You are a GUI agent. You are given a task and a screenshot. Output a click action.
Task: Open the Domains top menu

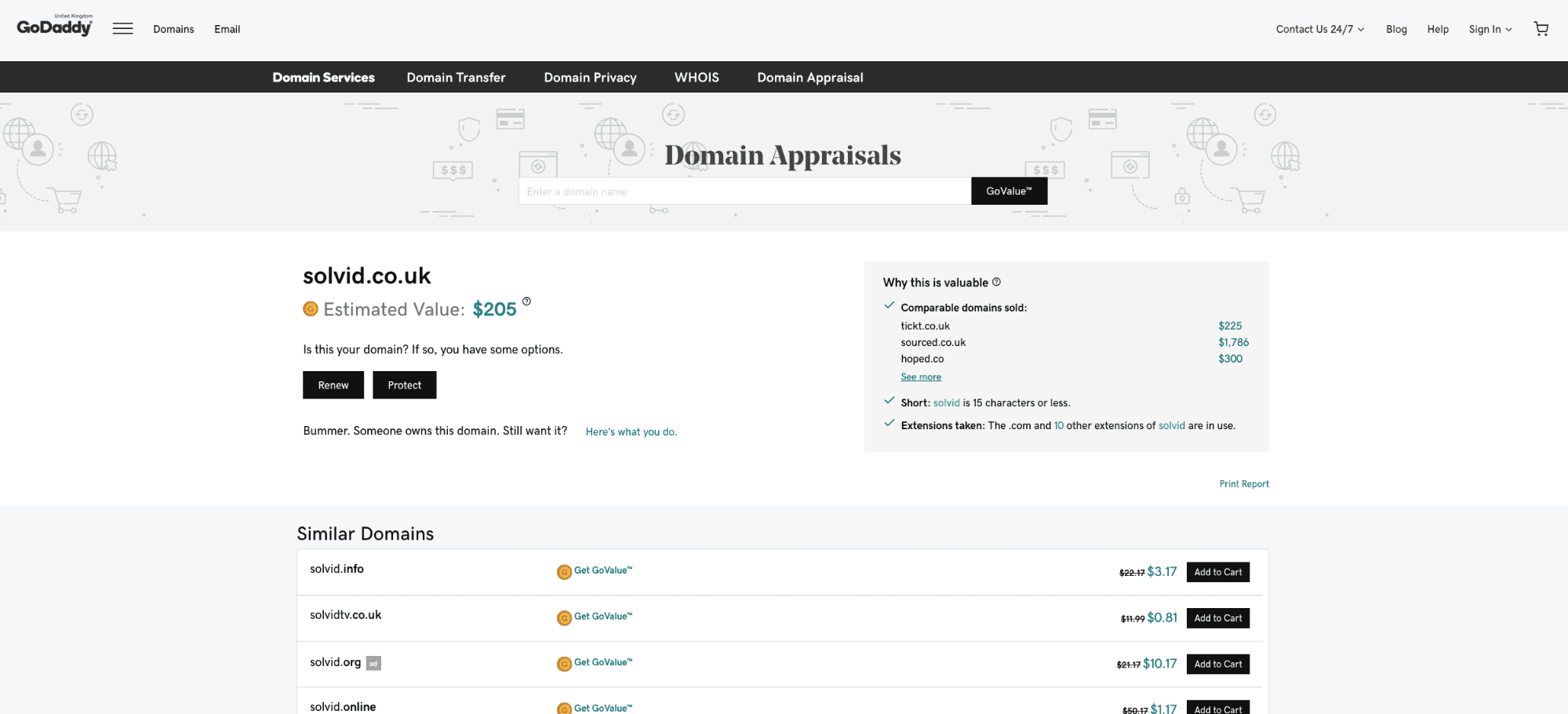pyautogui.click(x=173, y=29)
